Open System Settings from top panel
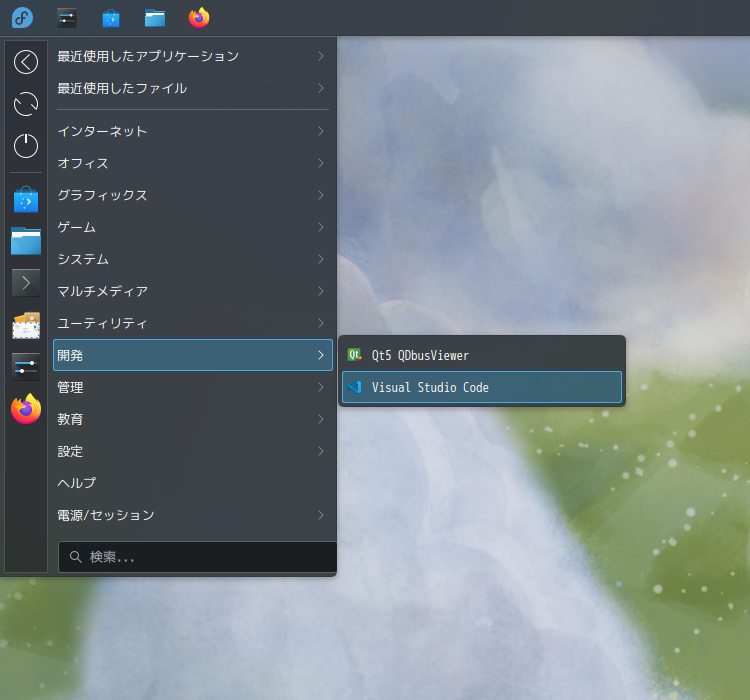The image size is (750, 700). coord(66,18)
